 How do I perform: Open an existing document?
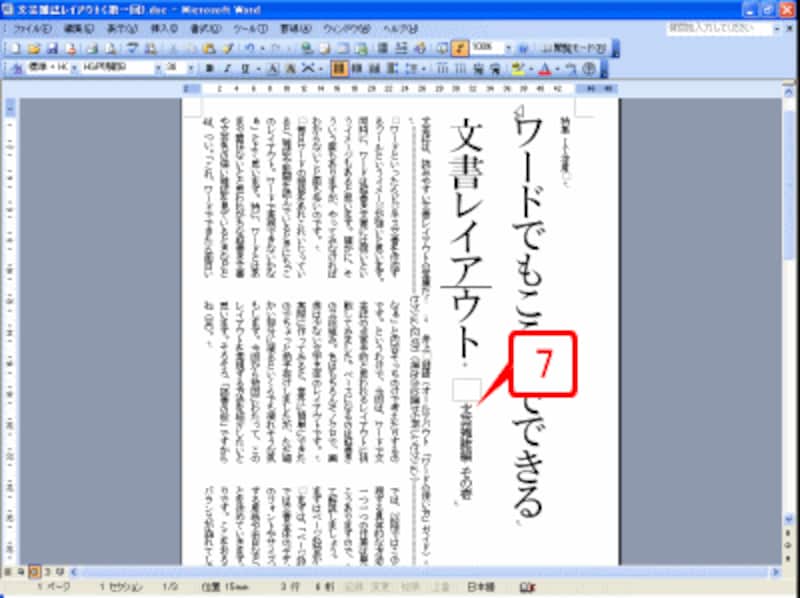point(33,44)
